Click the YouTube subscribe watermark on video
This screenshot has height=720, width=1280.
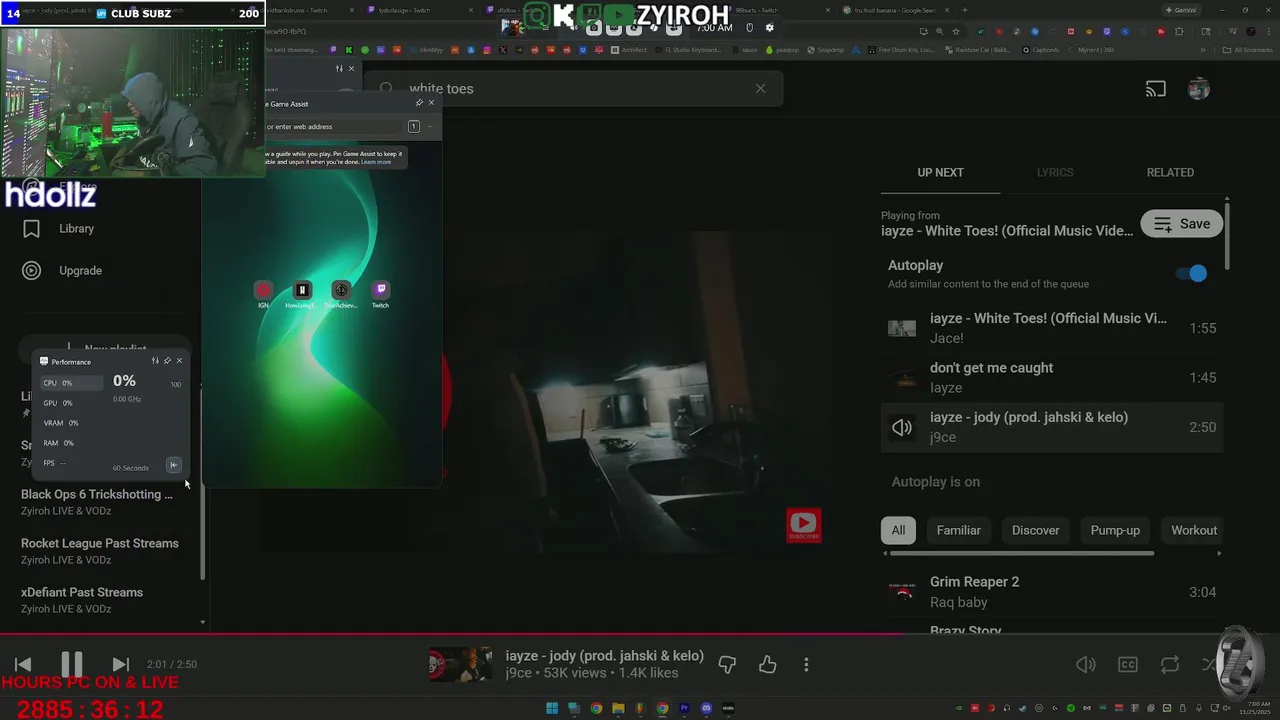pos(803,525)
